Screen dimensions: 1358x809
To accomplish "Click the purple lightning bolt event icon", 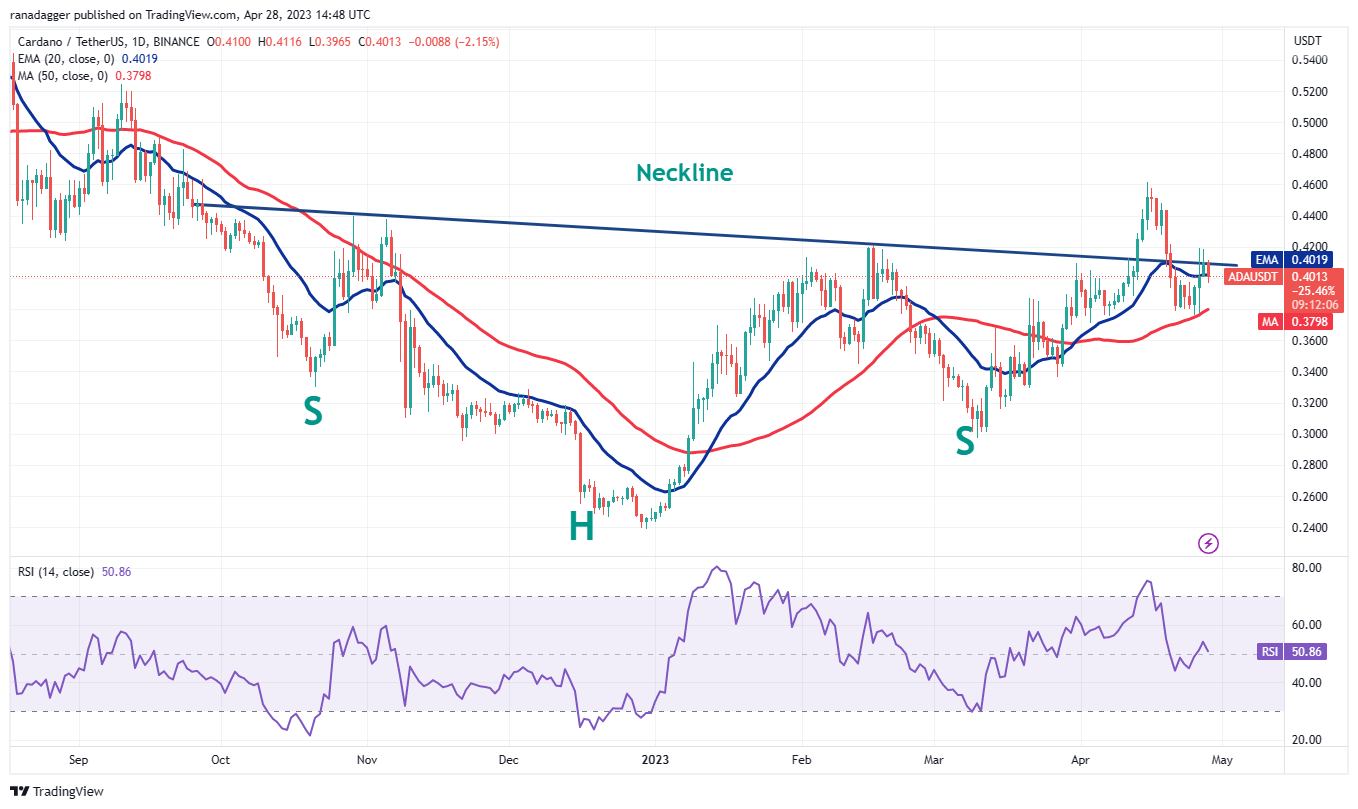I will coord(1208,543).
